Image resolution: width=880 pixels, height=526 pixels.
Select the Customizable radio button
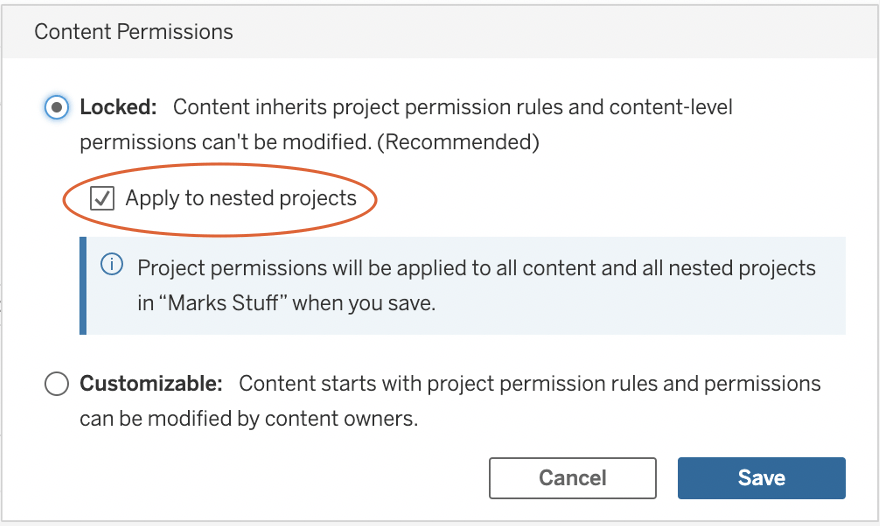[x=57, y=384]
